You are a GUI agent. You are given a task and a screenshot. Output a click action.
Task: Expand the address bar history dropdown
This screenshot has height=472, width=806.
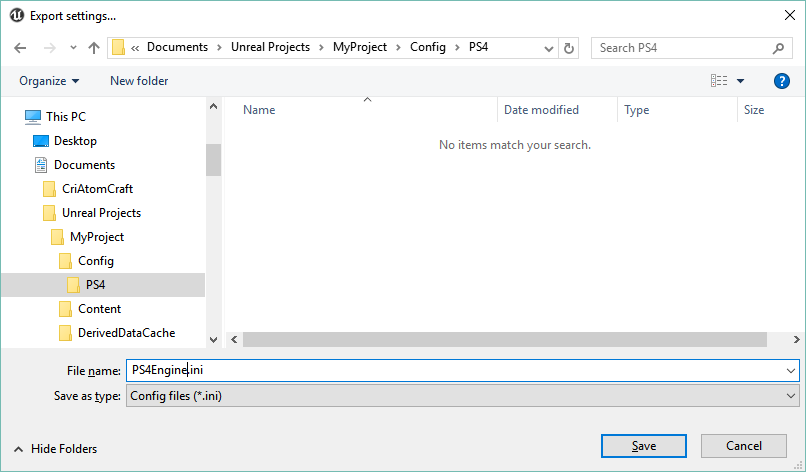click(x=548, y=48)
